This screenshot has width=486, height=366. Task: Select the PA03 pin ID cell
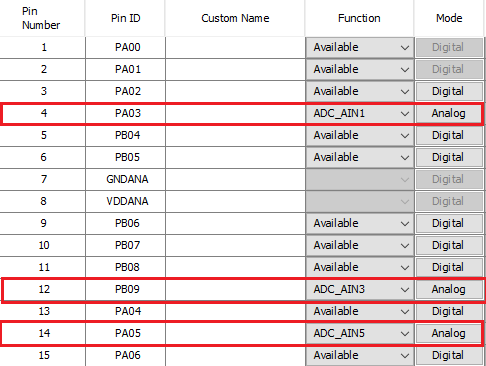pyautogui.click(x=126, y=113)
